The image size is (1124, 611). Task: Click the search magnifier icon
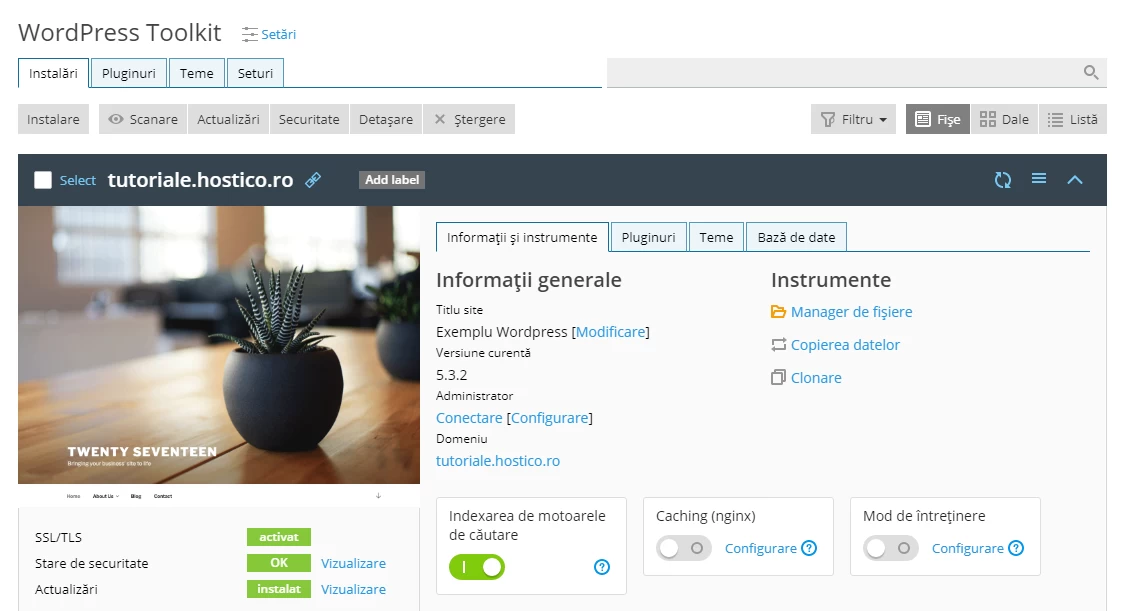1090,72
